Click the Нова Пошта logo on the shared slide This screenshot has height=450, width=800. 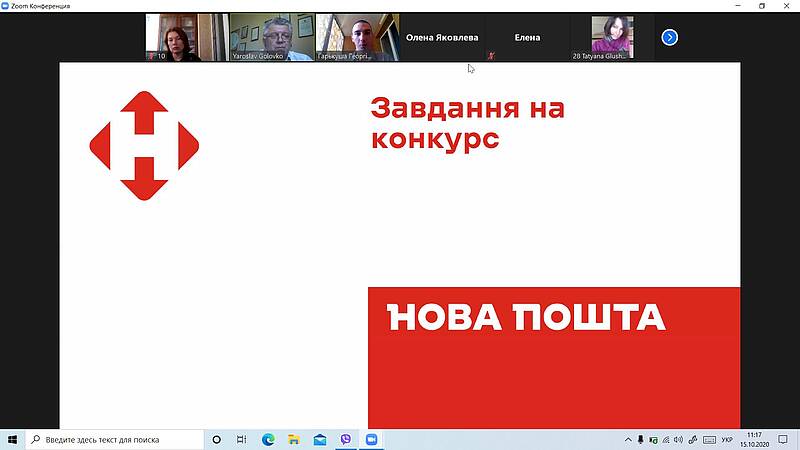coord(144,146)
